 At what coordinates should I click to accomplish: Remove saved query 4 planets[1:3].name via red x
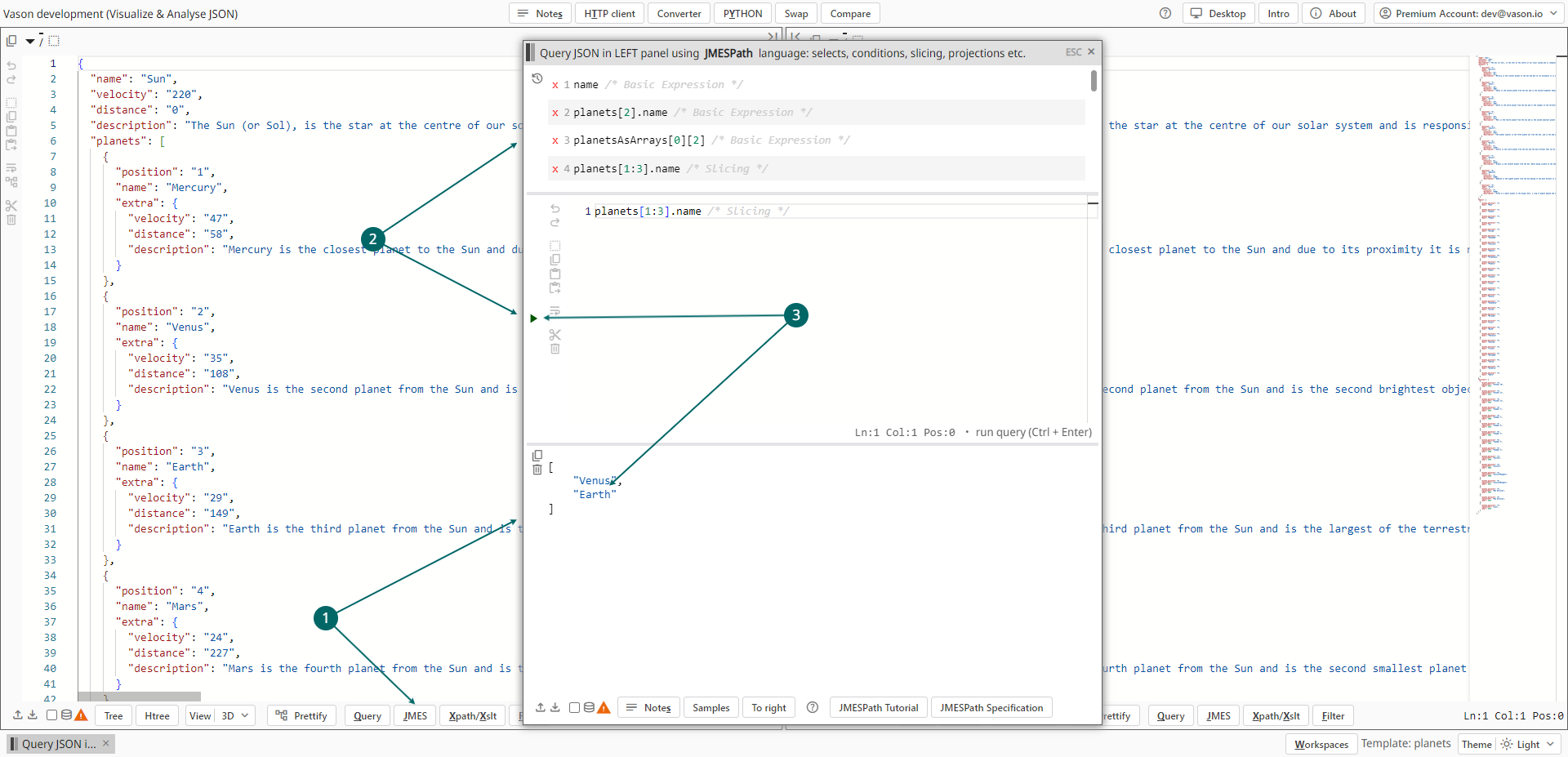(555, 169)
